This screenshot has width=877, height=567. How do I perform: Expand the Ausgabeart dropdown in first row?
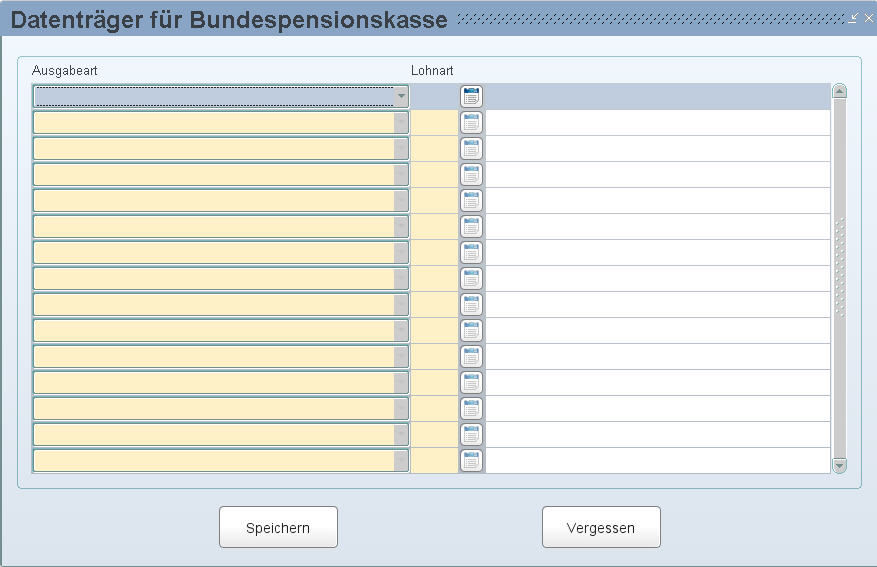401,96
